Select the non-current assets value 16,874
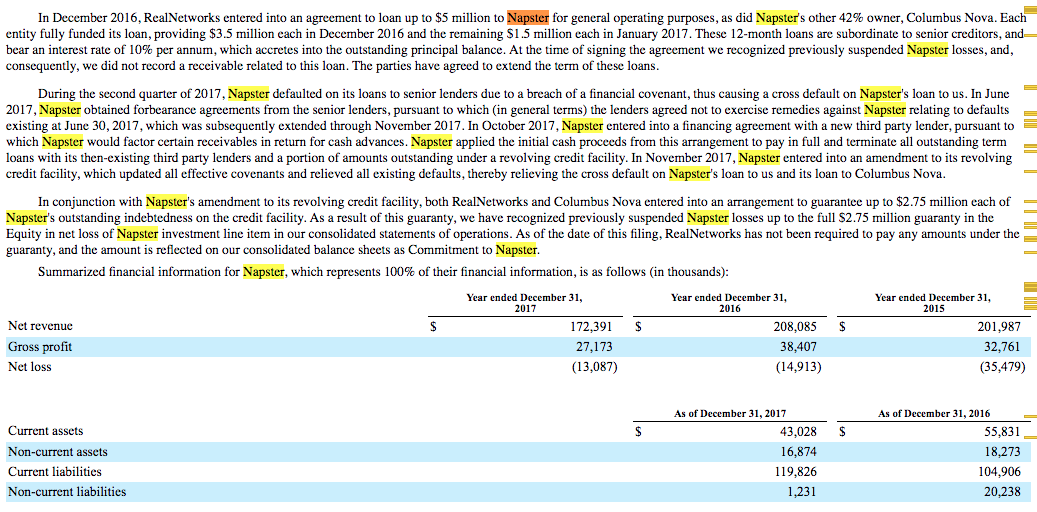The height and width of the screenshot is (512, 1037). [x=800, y=452]
